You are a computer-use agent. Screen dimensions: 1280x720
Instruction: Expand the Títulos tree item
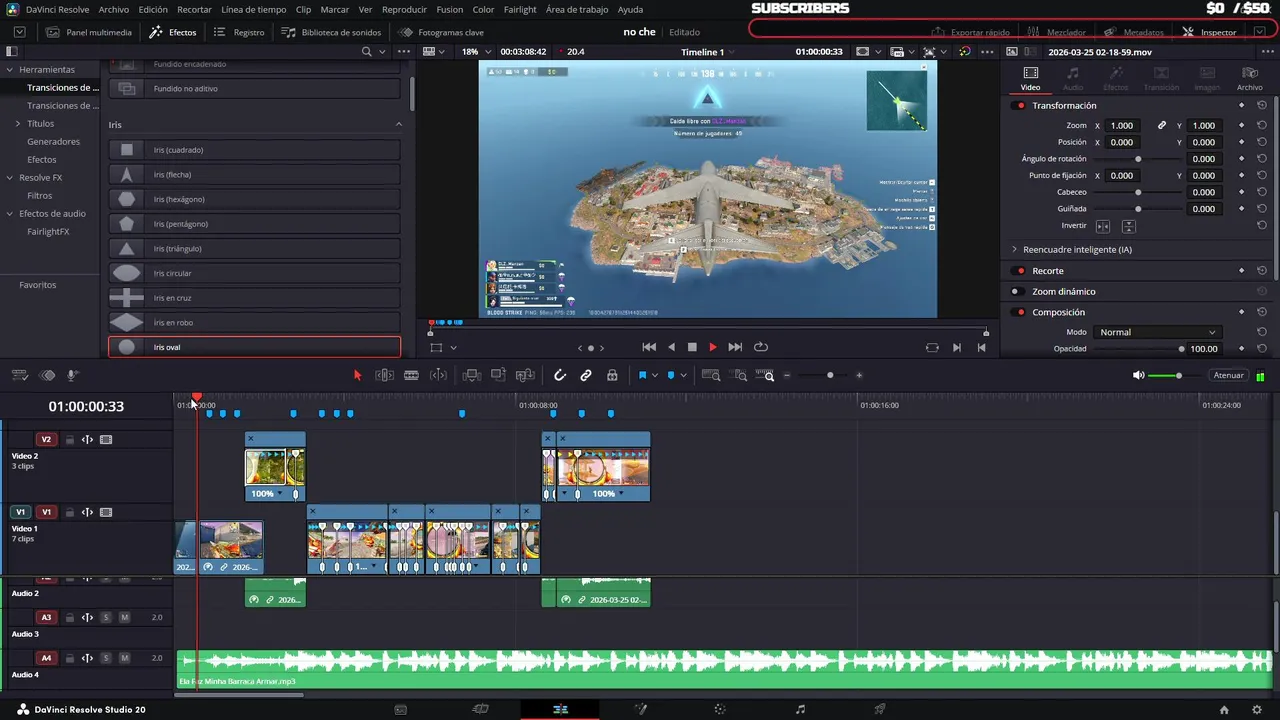(x=17, y=124)
